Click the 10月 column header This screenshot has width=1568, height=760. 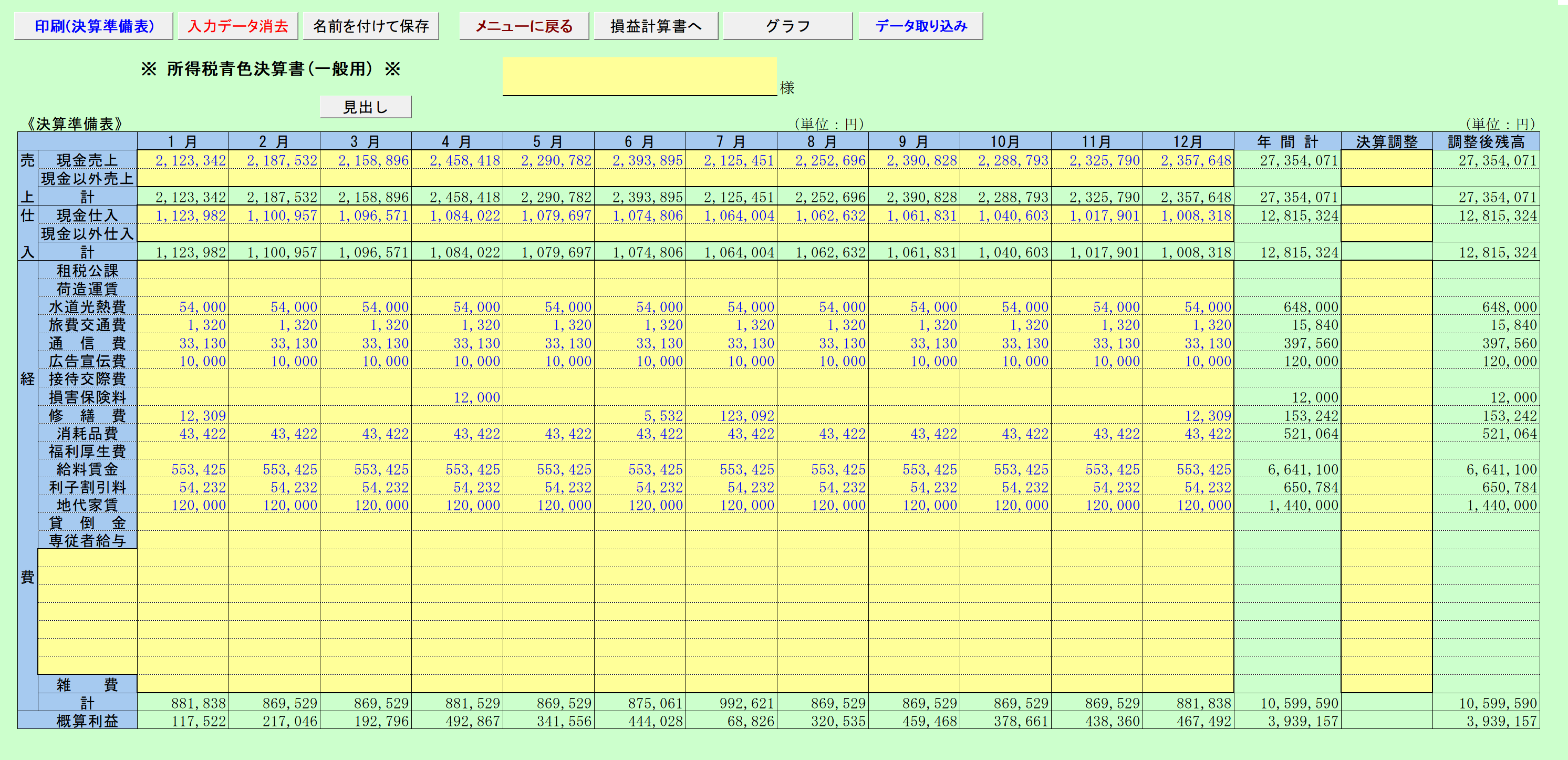[x=1005, y=141]
